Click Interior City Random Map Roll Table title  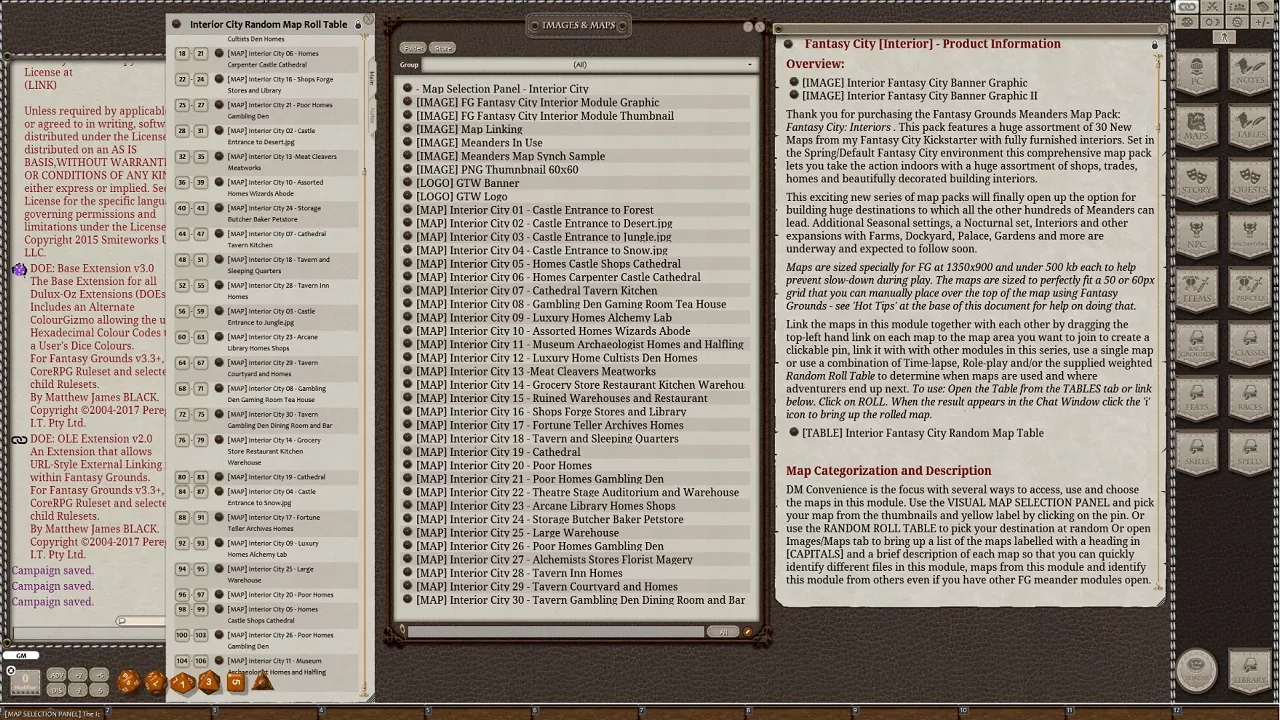[x=268, y=24]
